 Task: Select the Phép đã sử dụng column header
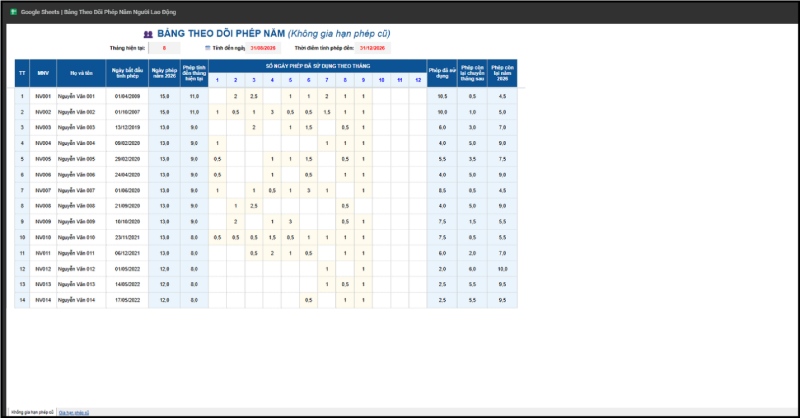click(x=441, y=73)
